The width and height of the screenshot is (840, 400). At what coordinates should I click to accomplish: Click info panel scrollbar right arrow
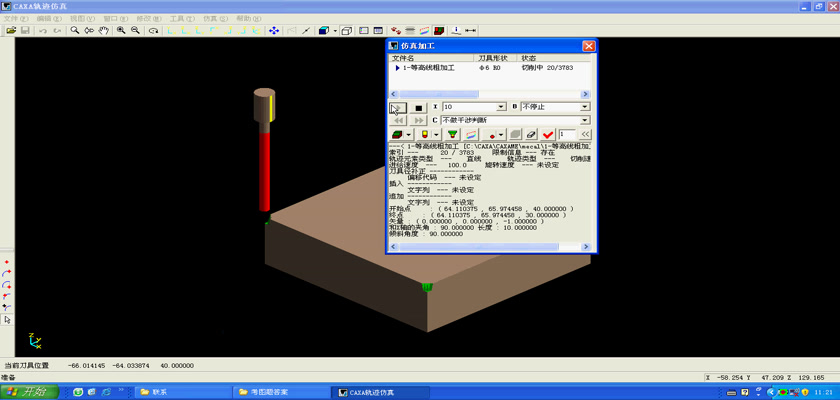[x=586, y=247]
